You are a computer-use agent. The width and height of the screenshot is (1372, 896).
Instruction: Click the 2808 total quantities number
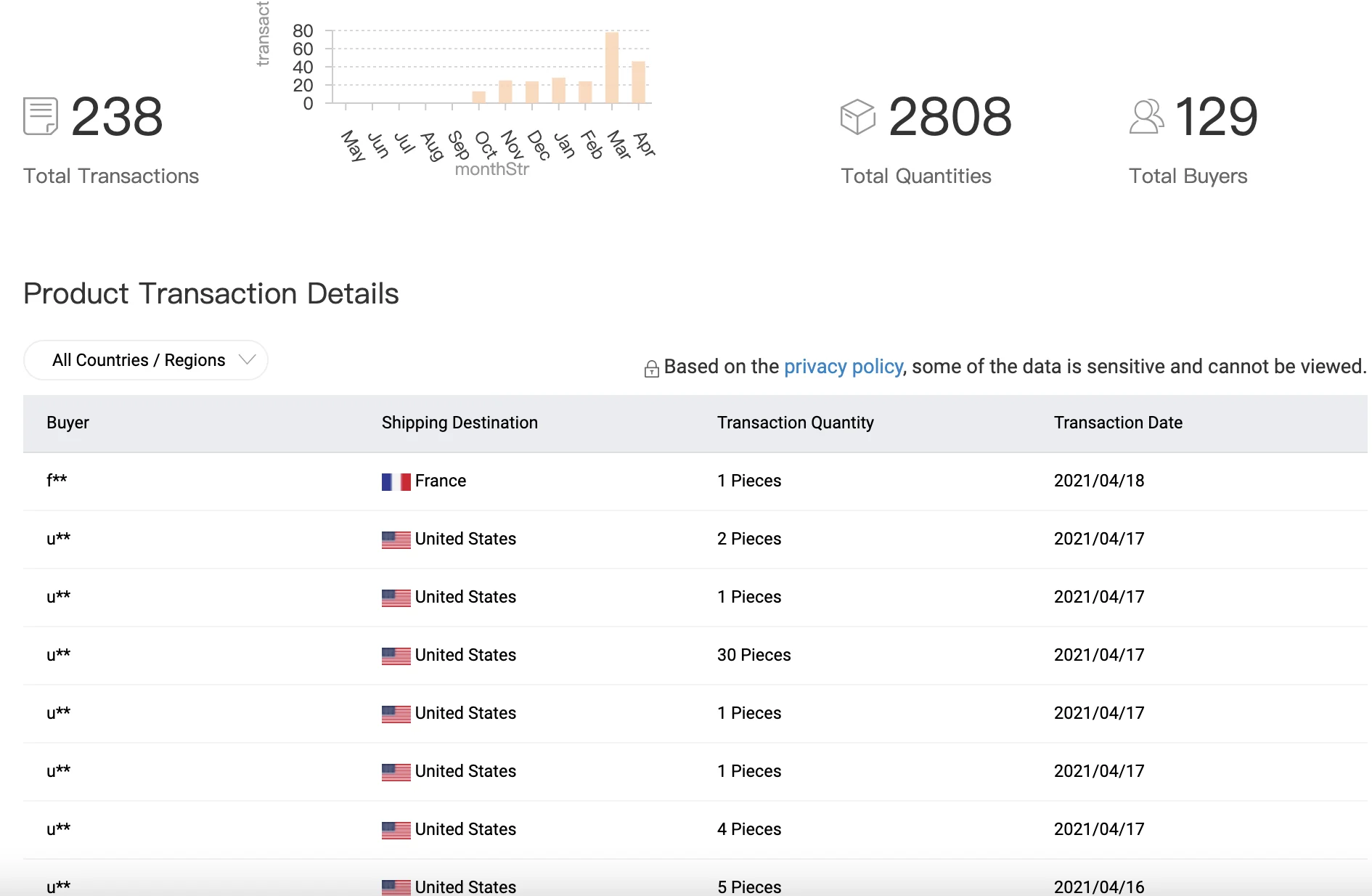[x=950, y=116]
